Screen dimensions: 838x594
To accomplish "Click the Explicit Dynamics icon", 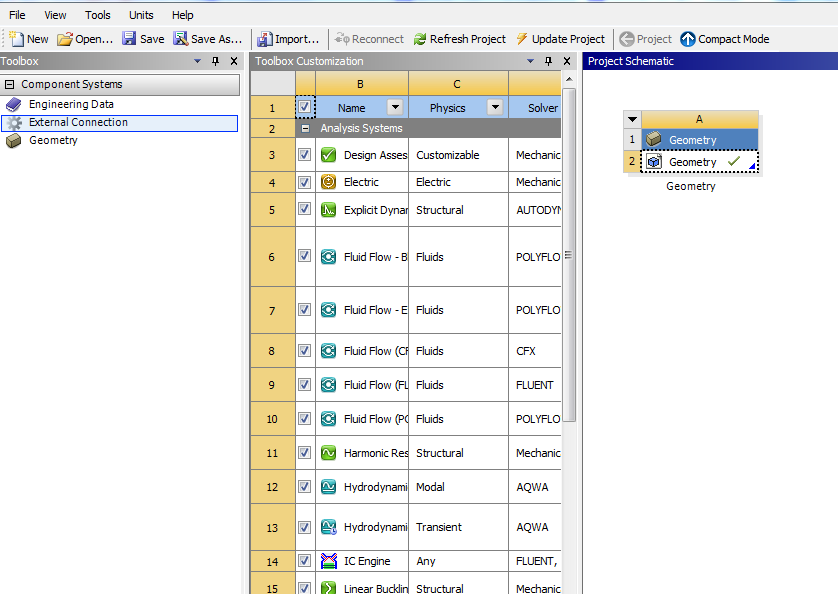I will pos(328,210).
